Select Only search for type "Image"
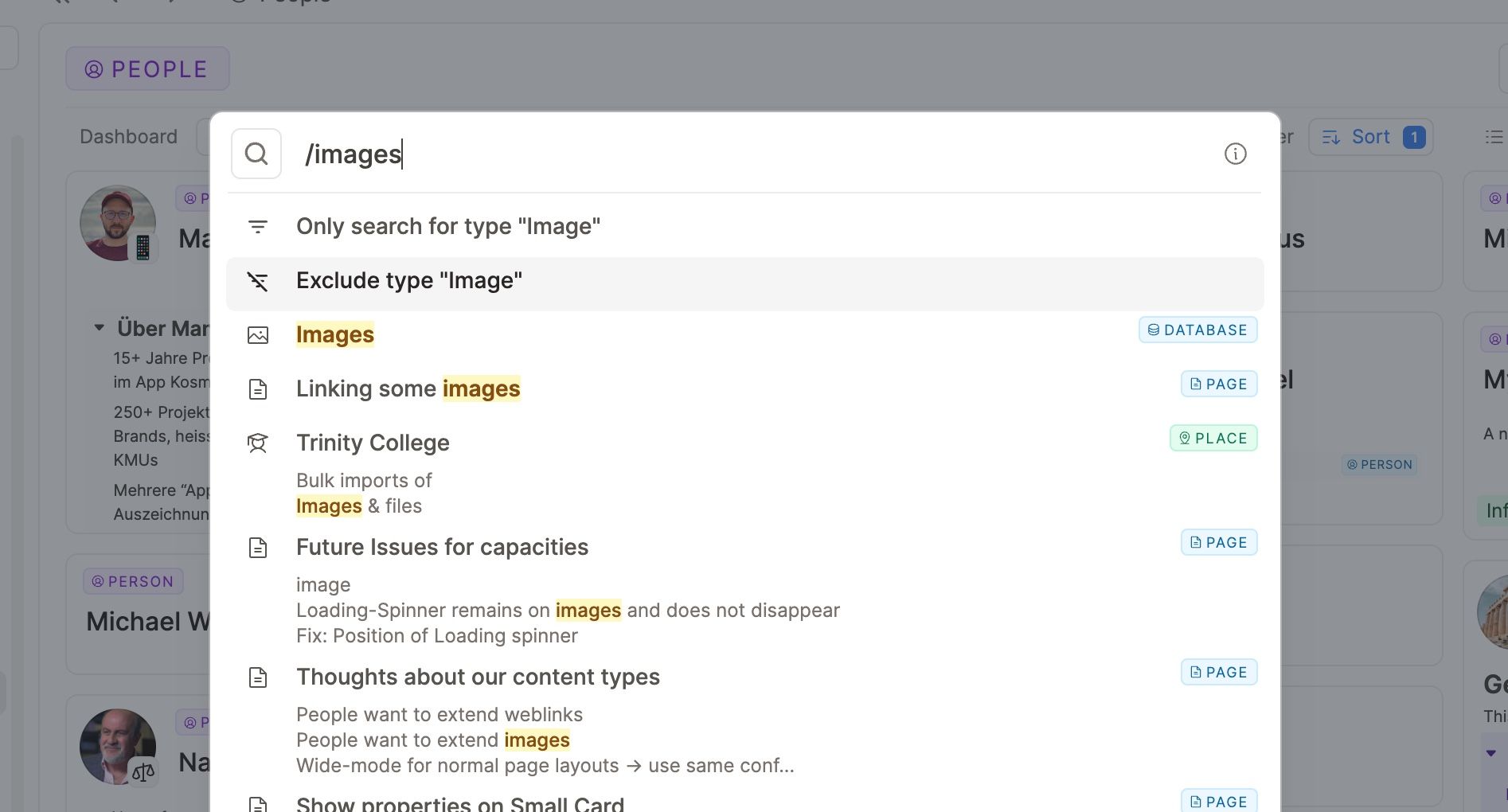The image size is (1508, 812). pyautogui.click(x=447, y=227)
